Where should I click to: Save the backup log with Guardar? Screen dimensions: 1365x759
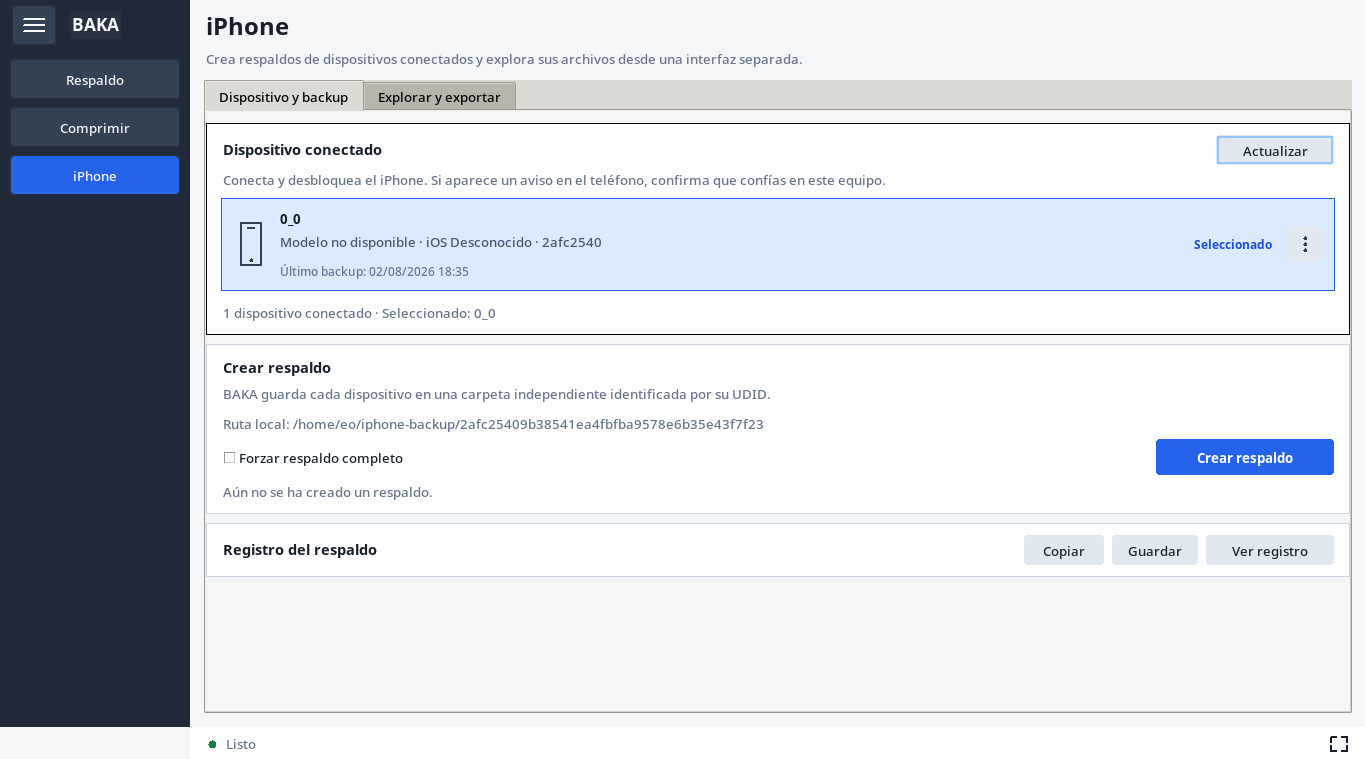(x=1155, y=550)
